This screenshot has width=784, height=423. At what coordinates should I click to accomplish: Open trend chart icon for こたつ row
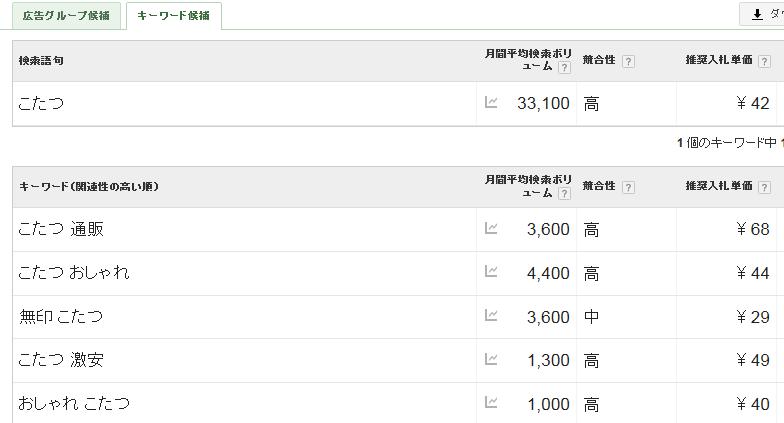coord(491,102)
